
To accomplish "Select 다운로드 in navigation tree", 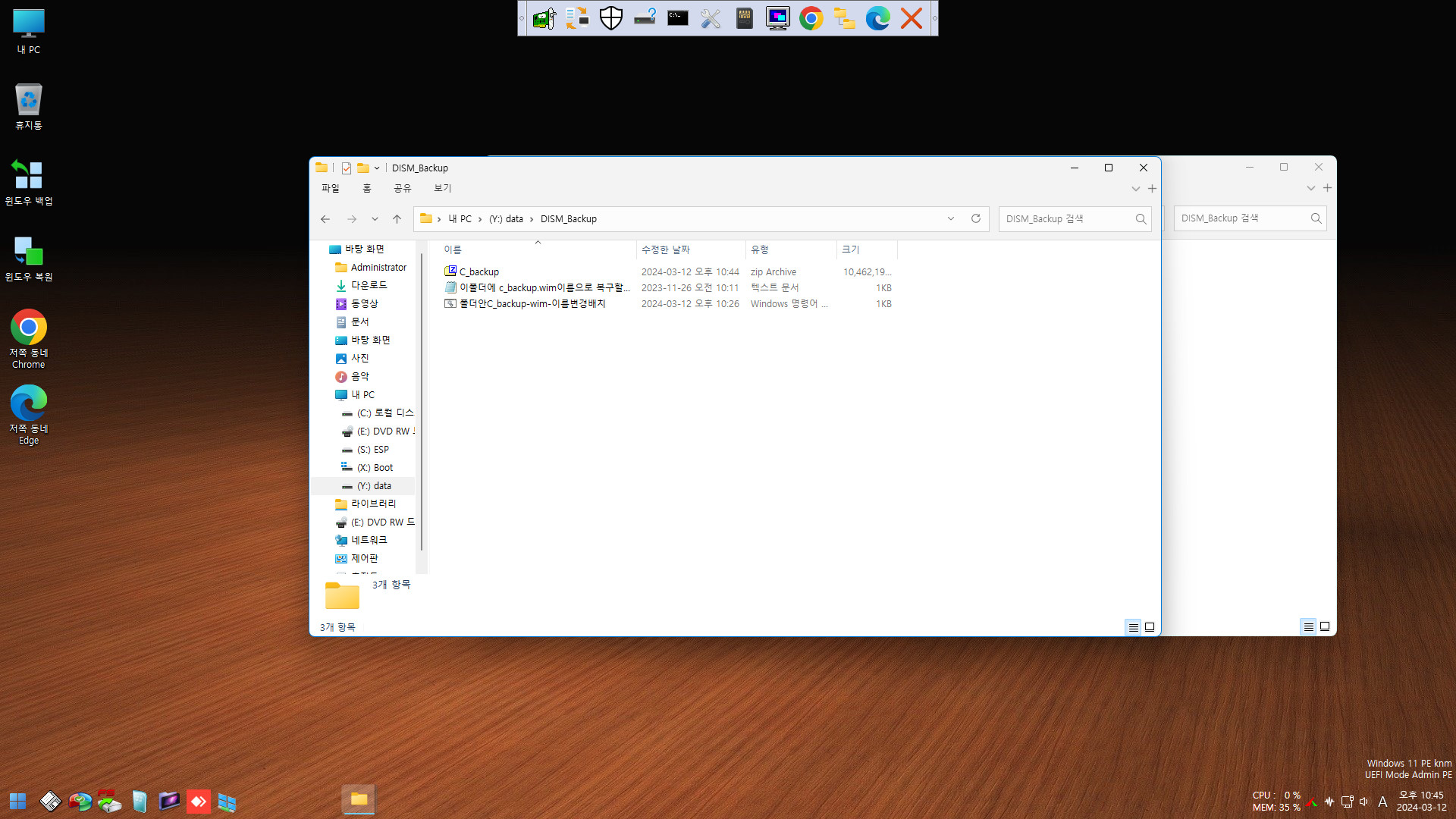I will point(361,286).
